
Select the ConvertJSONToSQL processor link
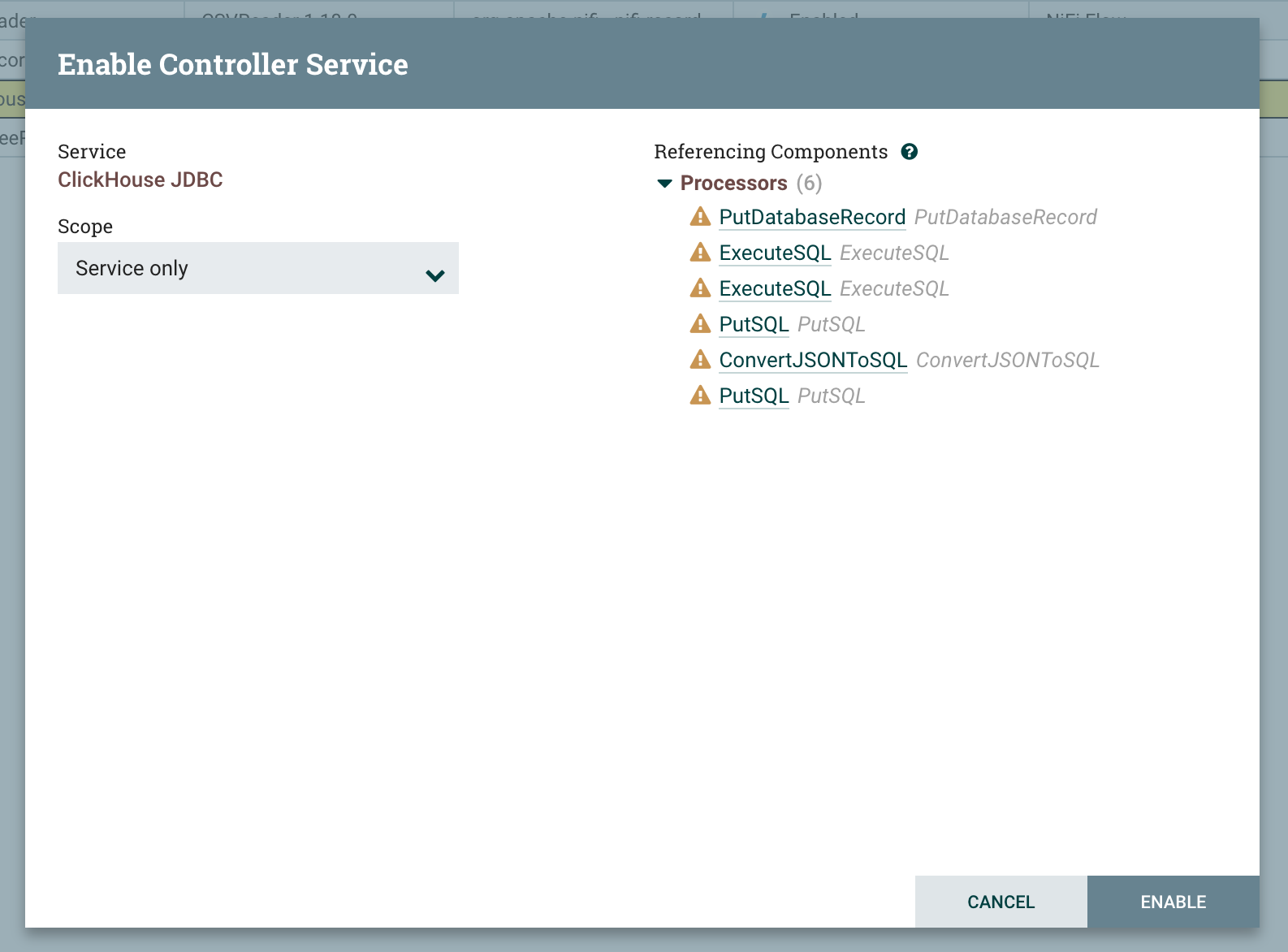tap(813, 360)
